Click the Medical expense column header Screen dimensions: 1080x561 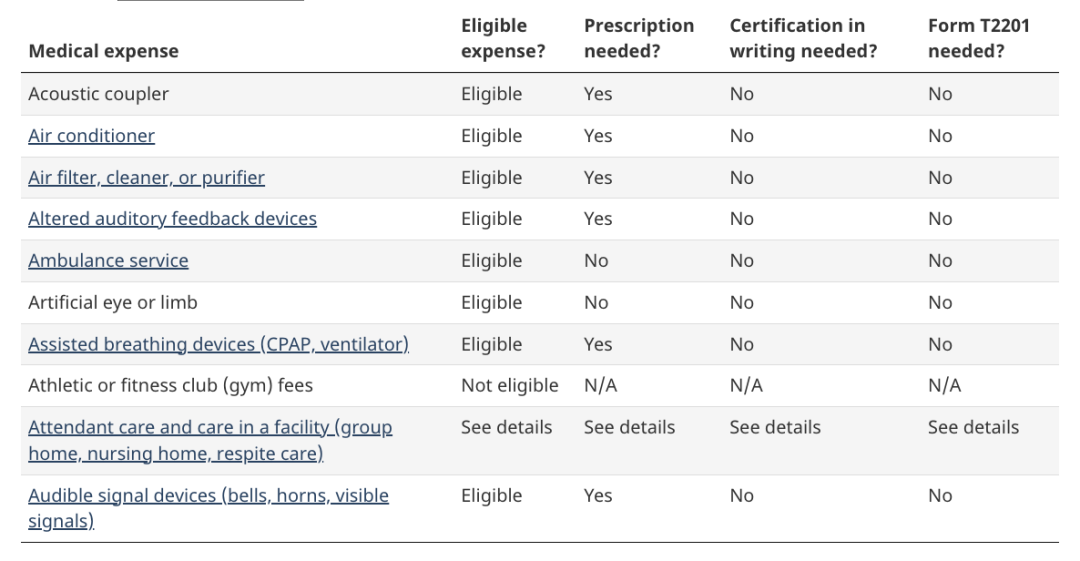point(103,52)
